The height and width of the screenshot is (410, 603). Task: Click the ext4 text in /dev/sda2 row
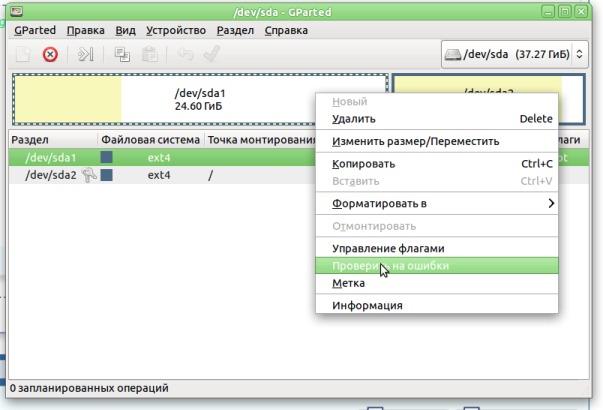(159, 175)
